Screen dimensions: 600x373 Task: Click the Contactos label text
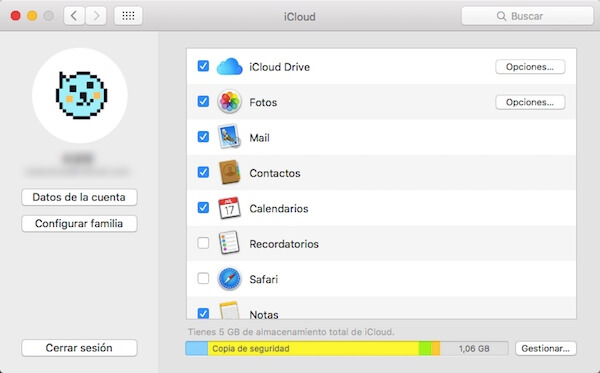pyautogui.click(x=275, y=173)
